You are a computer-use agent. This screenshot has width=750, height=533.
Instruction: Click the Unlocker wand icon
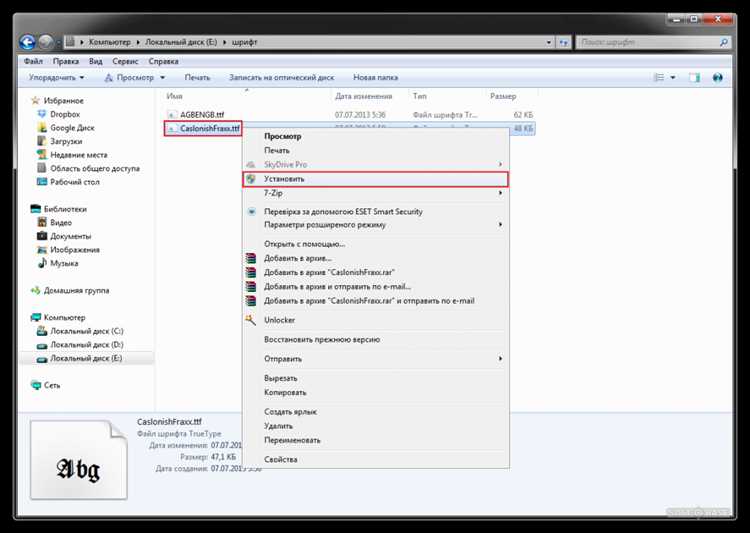click(251, 320)
